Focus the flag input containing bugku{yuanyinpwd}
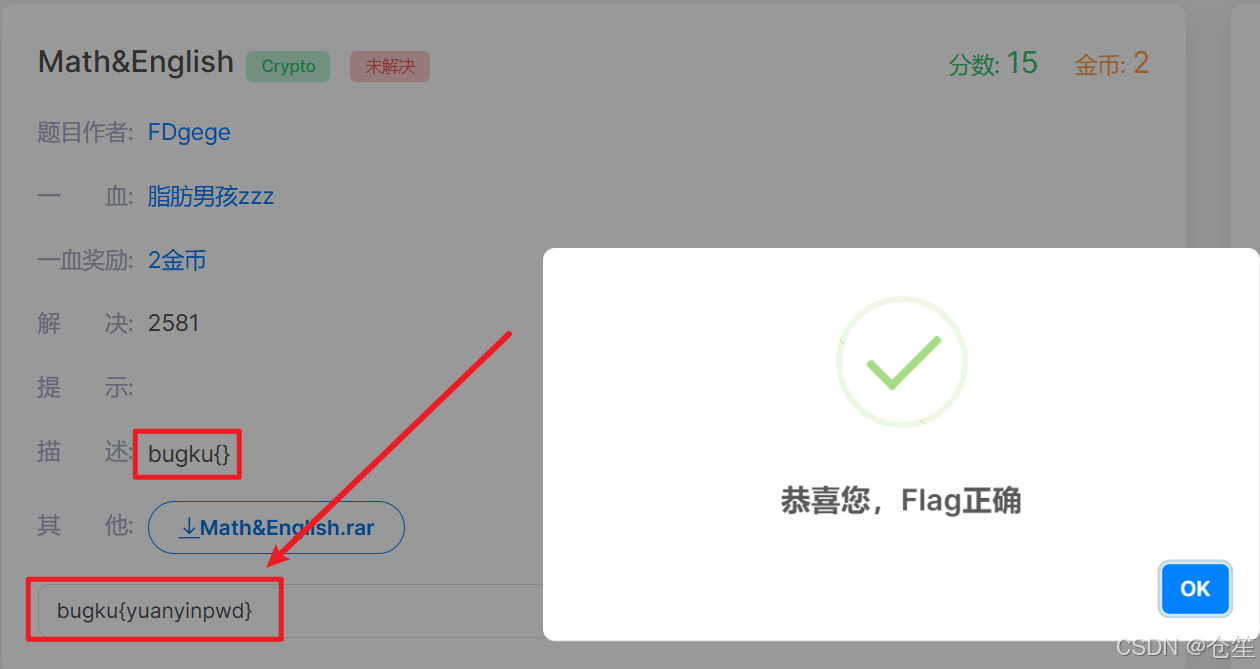The width and height of the screenshot is (1260, 669). click(x=290, y=610)
